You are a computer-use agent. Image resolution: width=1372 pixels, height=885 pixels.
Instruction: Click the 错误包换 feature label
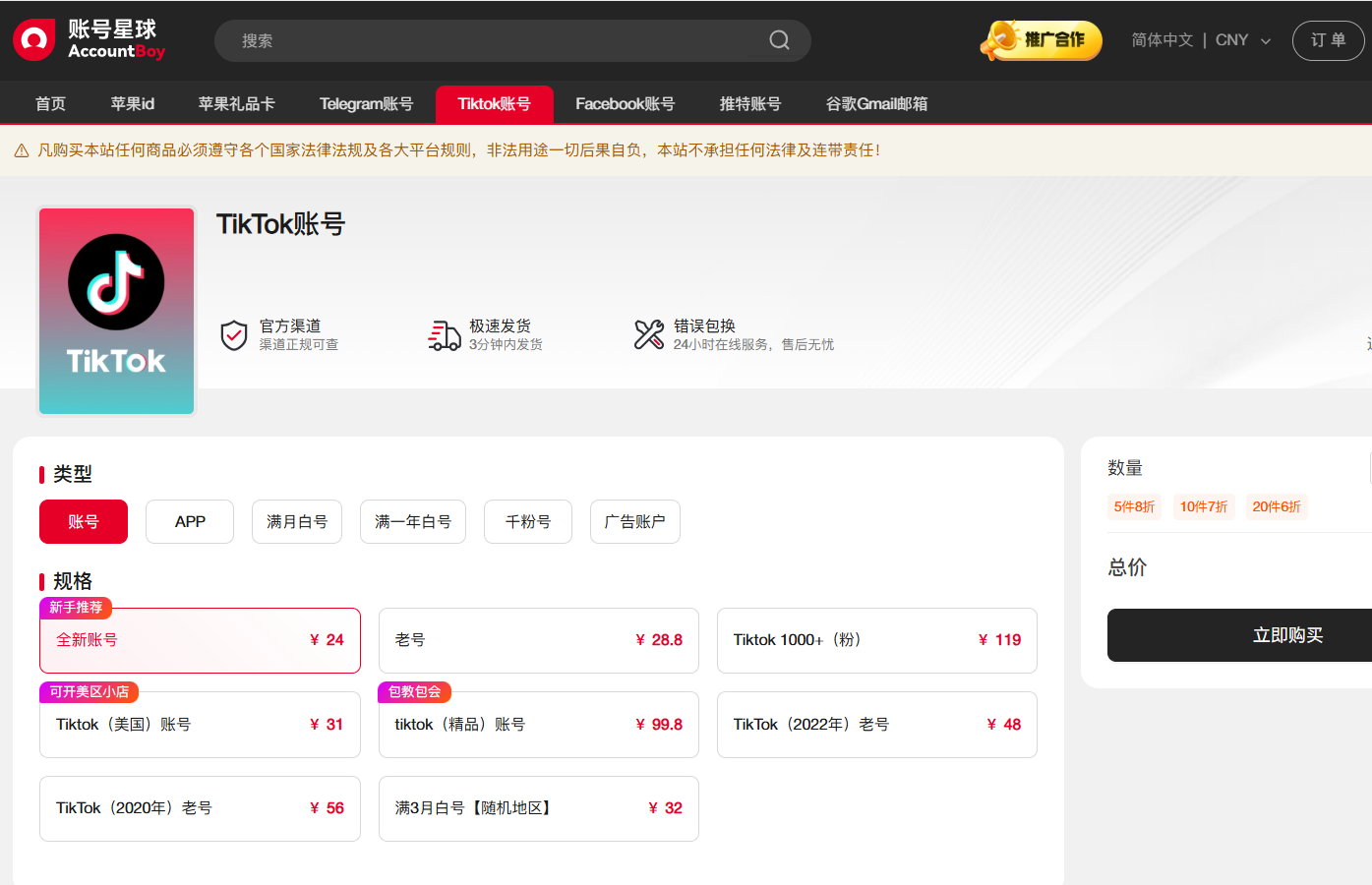coord(704,325)
